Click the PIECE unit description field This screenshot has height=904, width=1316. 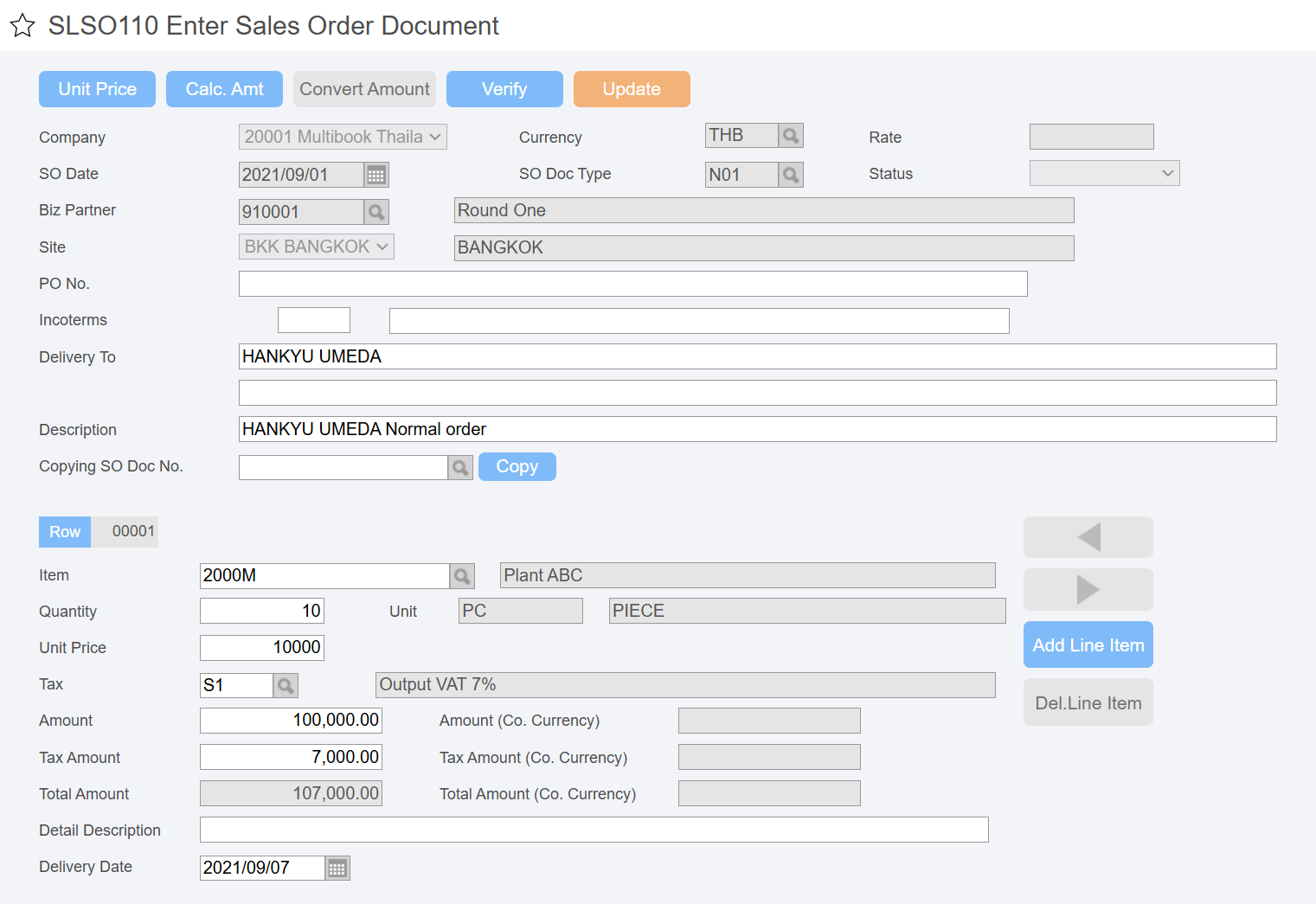pos(807,611)
